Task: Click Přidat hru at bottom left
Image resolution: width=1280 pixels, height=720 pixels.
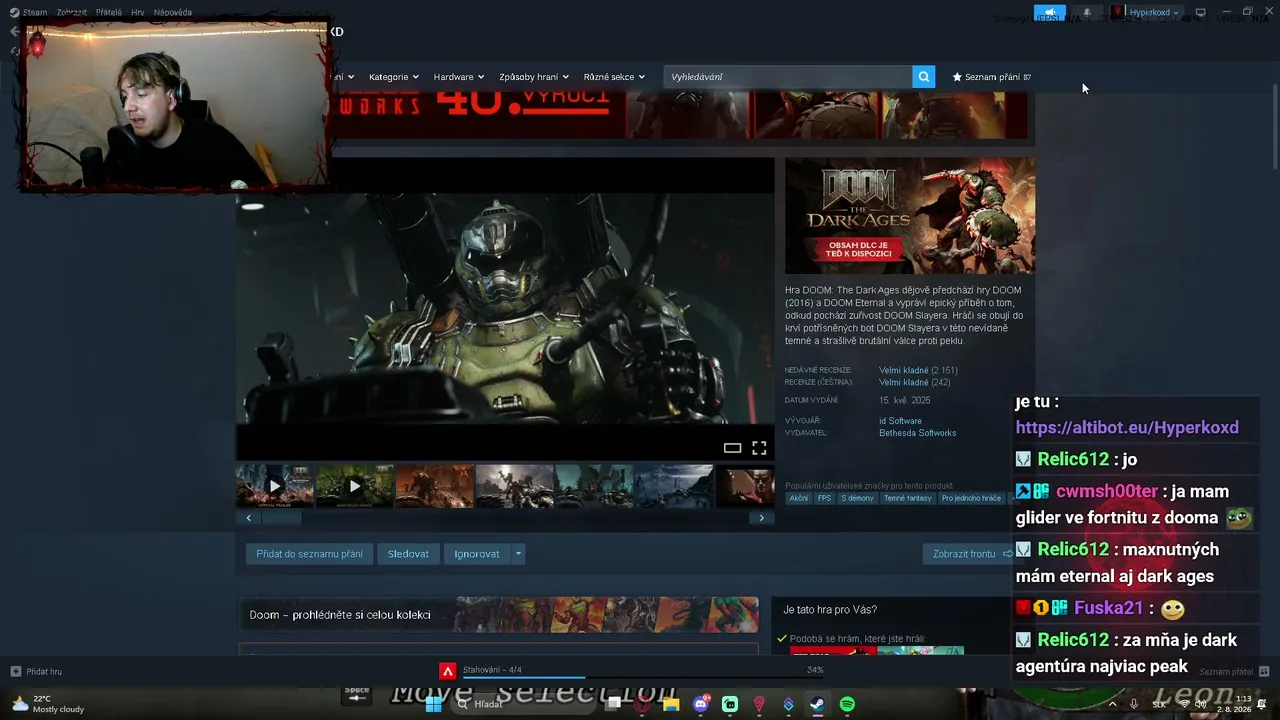Action: (37, 671)
